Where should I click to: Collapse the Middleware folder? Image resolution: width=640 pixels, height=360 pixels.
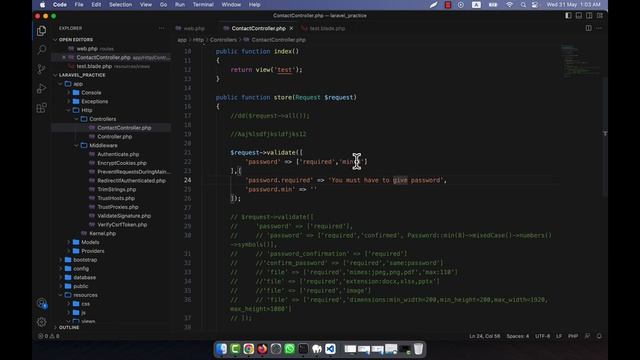click(x=103, y=145)
